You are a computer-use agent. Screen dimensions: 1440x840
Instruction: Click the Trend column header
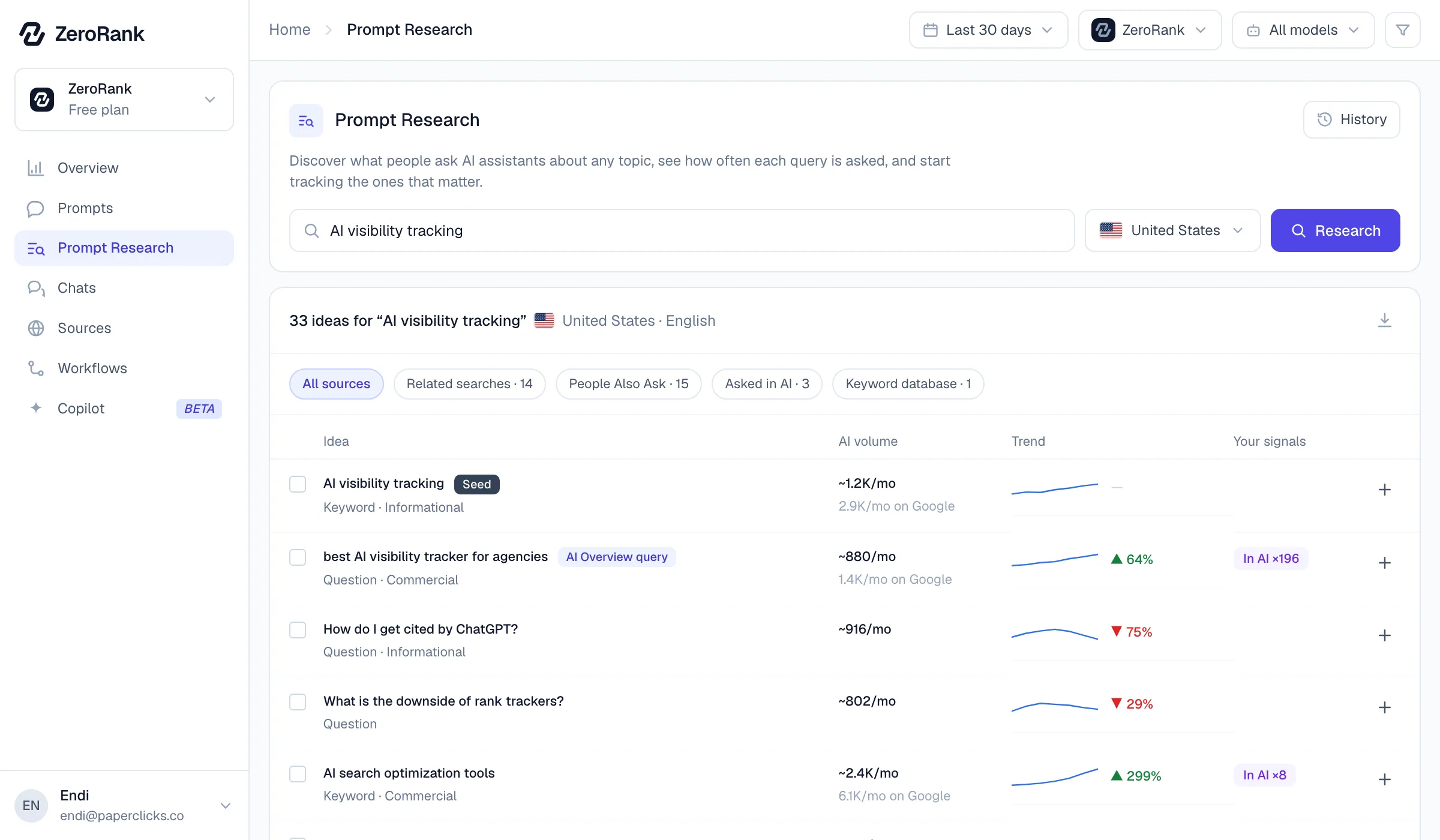click(1028, 442)
